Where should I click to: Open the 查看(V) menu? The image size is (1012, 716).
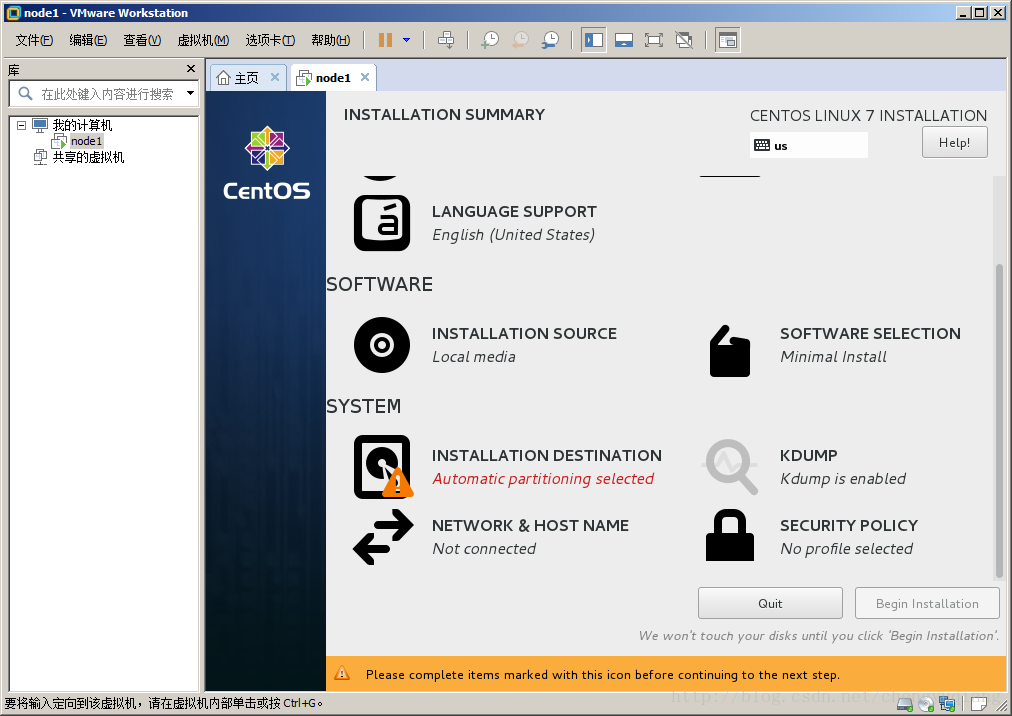tap(142, 40)
